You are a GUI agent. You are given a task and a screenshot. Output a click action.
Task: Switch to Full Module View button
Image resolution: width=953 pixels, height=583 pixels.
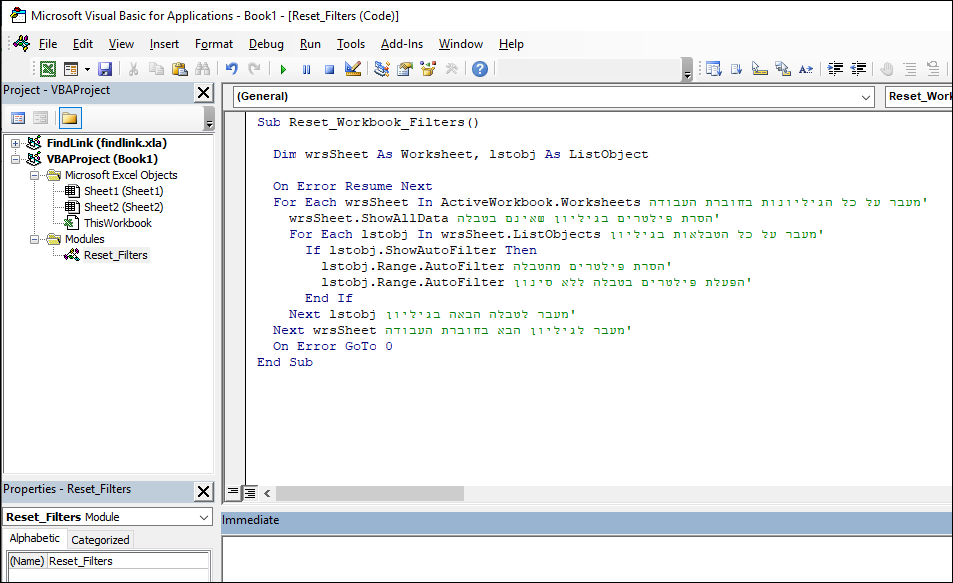point(250,492)
